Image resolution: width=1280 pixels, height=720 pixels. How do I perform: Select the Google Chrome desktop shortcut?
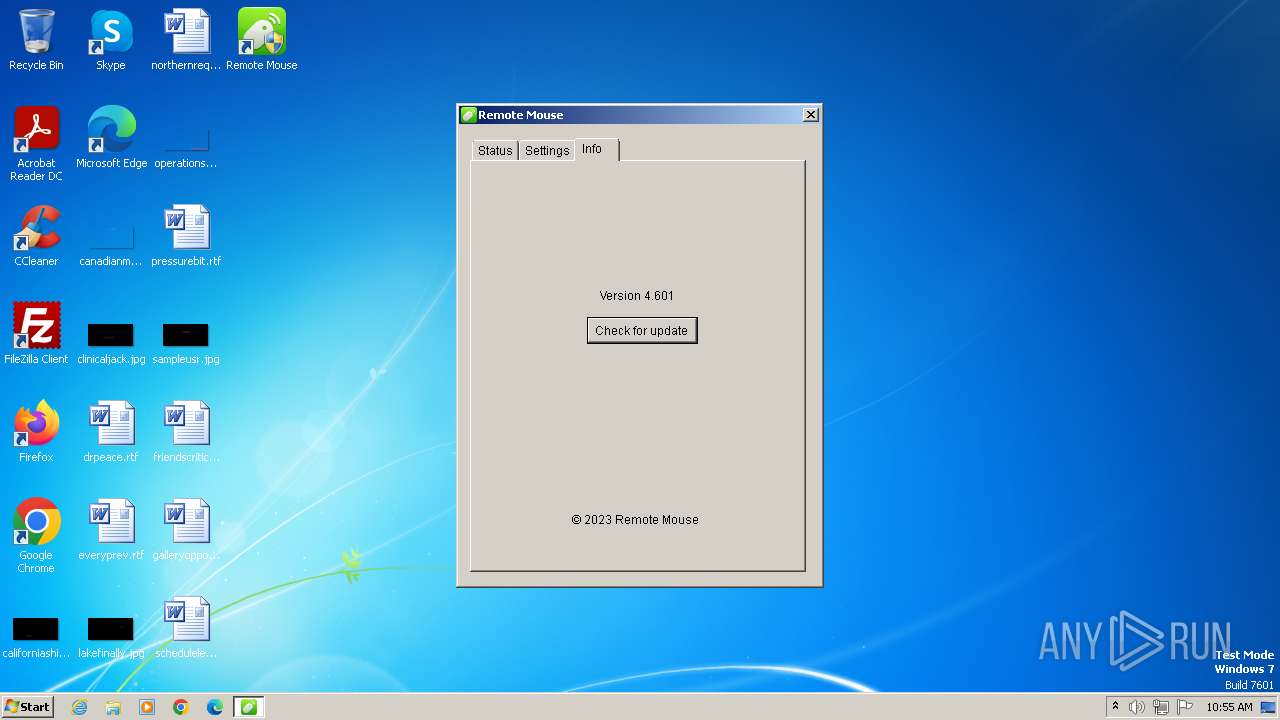36,536
